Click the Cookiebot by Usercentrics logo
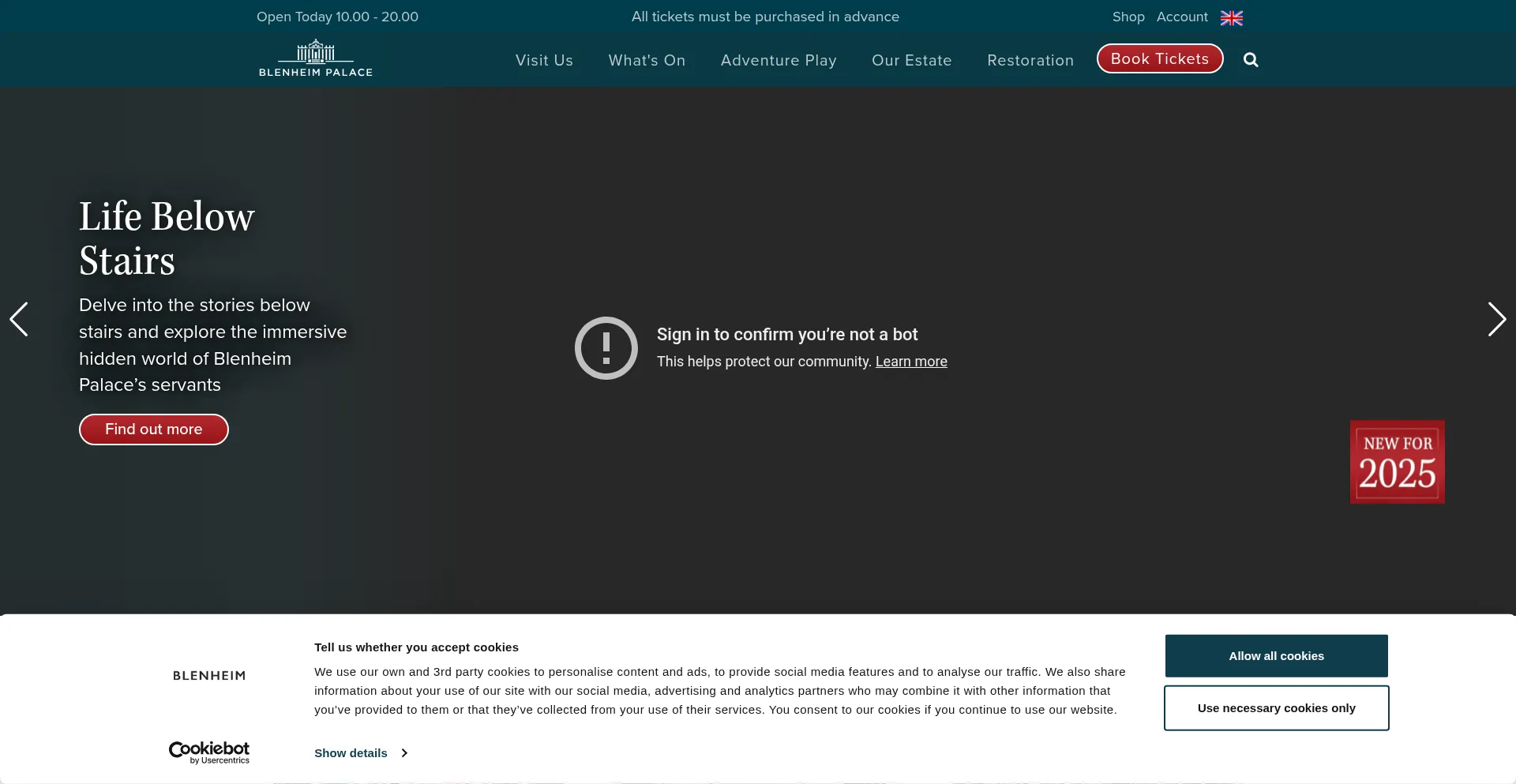Viewport: 1516px width, 784px height. [209, 752]
